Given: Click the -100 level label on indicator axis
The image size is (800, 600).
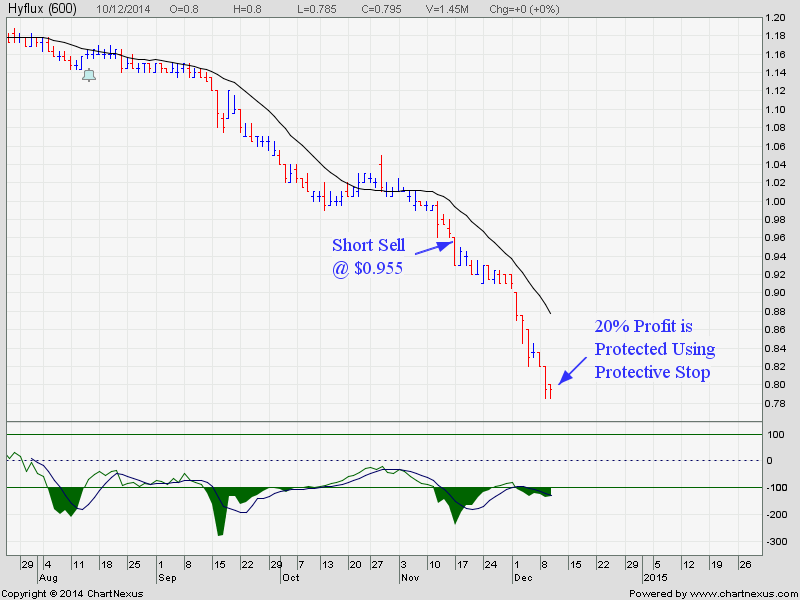Looking at the screenshot, I should pyautogui.click(x=776, y=487).
